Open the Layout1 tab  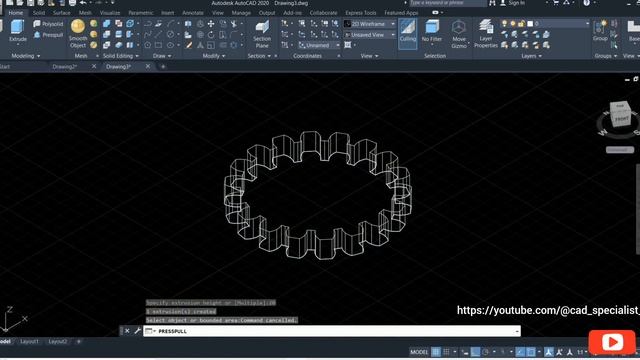pyautogui.click(x=29, y=341)
